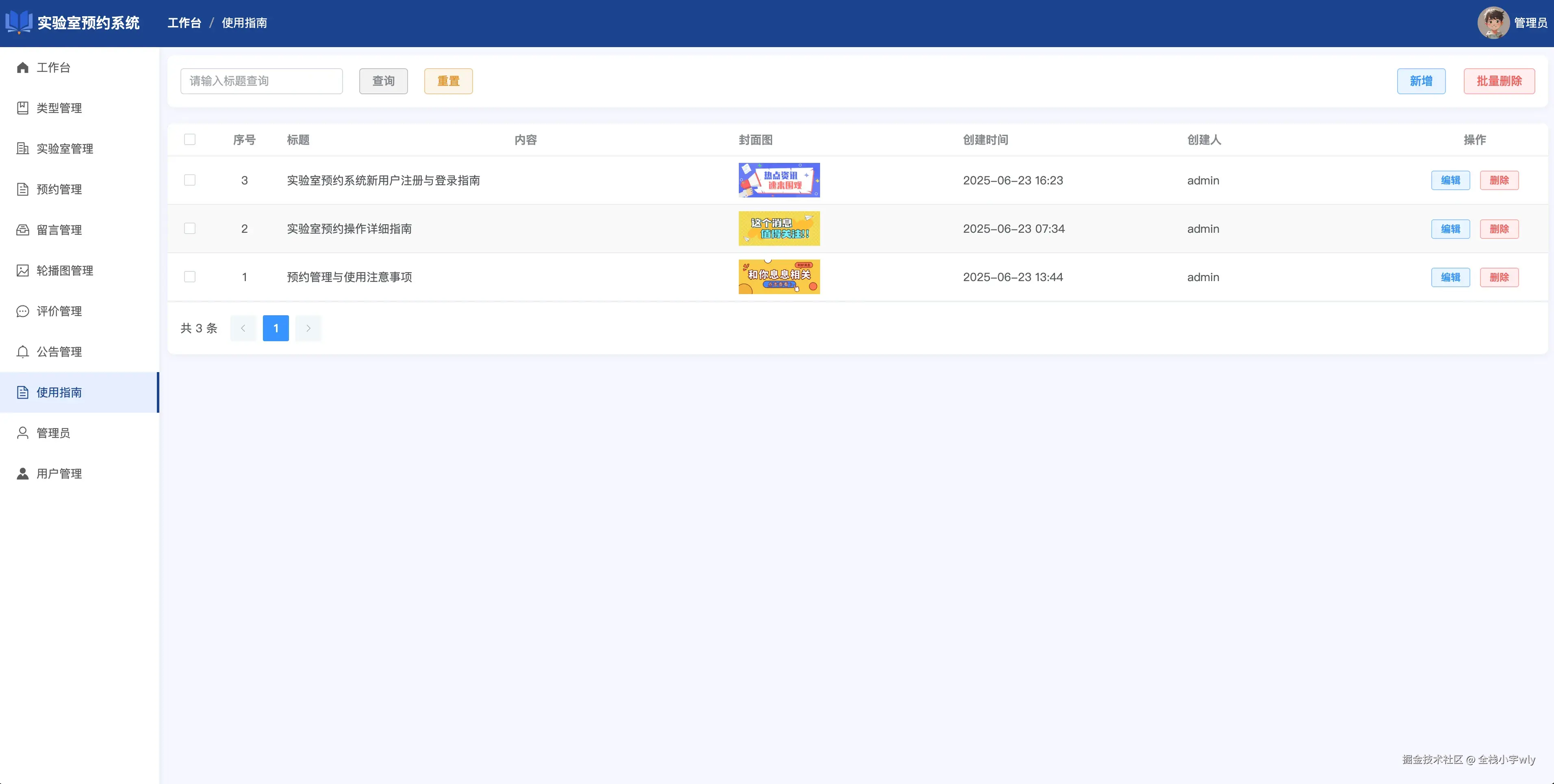Open the 这个消息值得关注 cover thumbnail
This screenshot has width=1554, height=784.
pos(779,229)
